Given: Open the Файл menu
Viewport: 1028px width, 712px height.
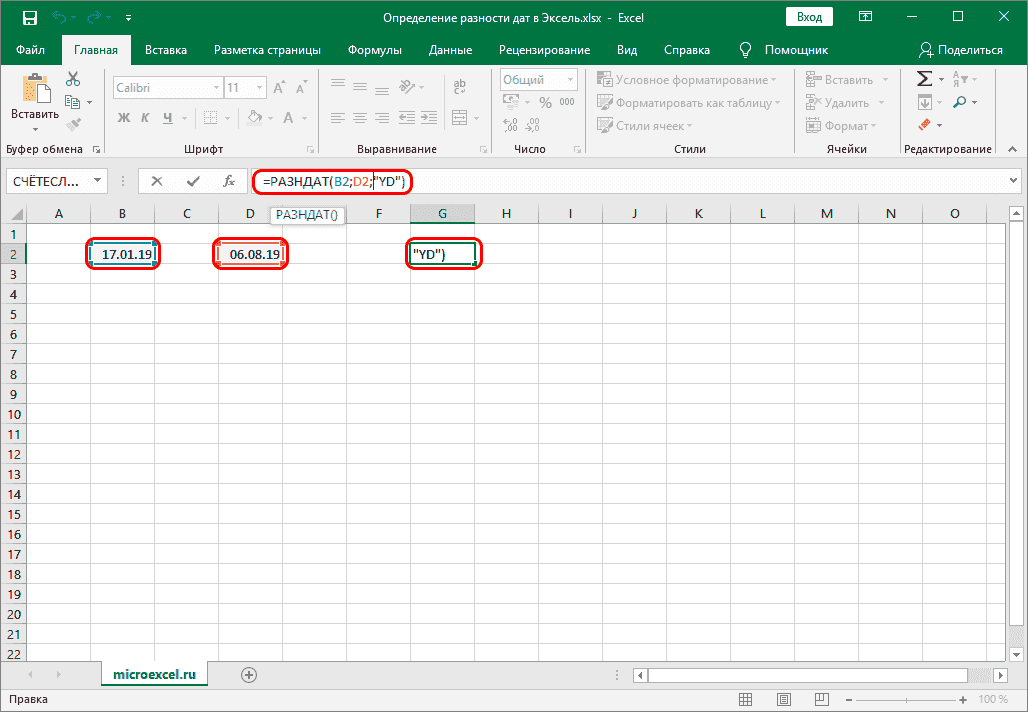Looking at the screenshot, I should coord(30,50).
